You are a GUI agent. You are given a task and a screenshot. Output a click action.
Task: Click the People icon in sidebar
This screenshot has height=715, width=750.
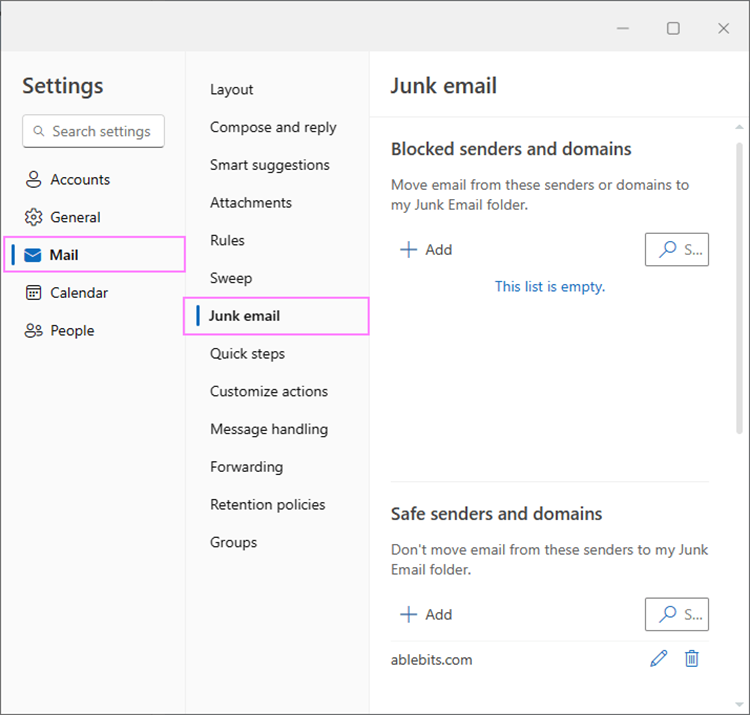tap(33, 330)
